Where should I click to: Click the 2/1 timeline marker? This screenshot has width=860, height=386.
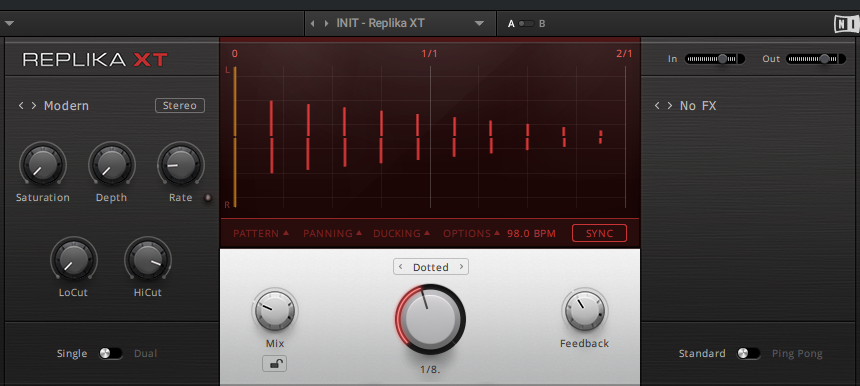click(624, 54)
